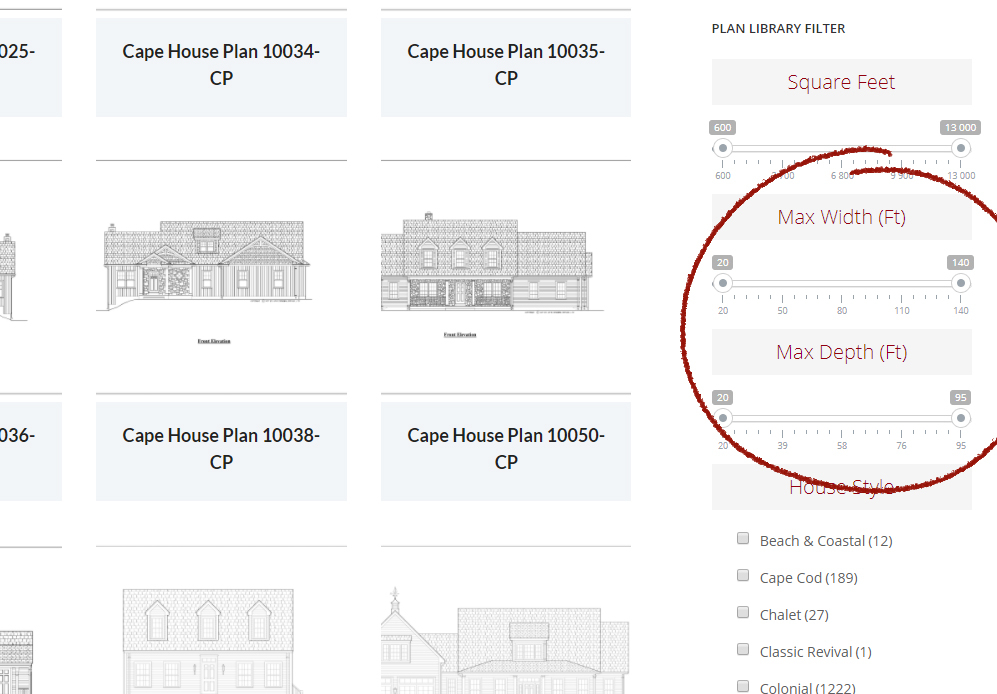997x694 pixels.
Task: Open Cape House Plan 10050-CP title link
Action: 506,448
